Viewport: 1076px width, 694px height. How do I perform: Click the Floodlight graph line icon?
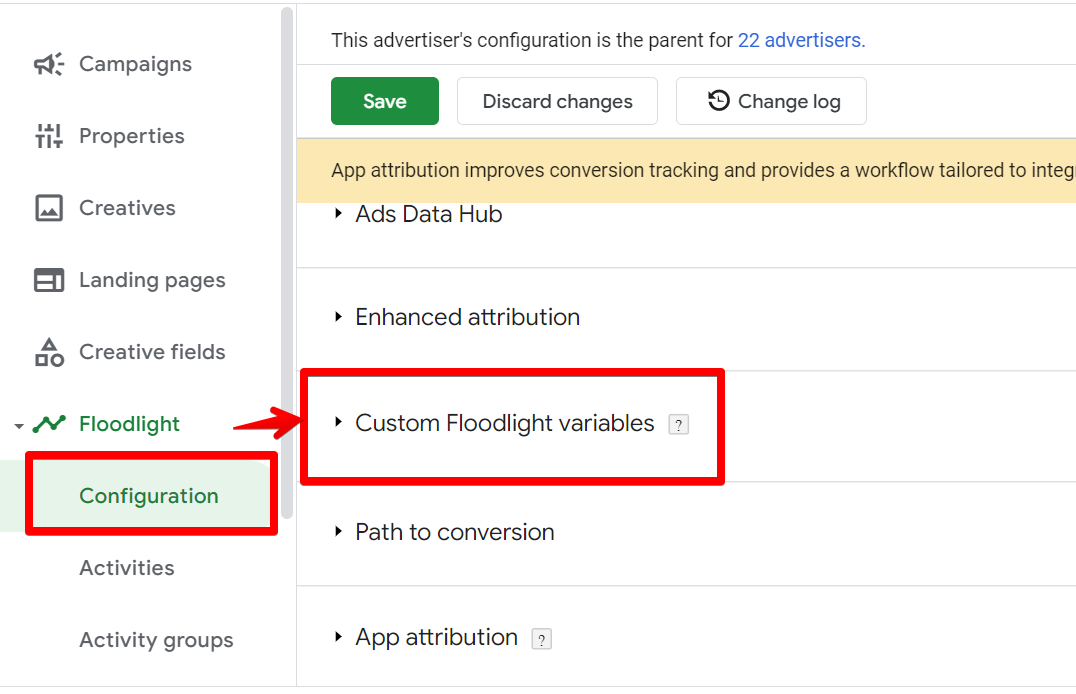[49, 424]
